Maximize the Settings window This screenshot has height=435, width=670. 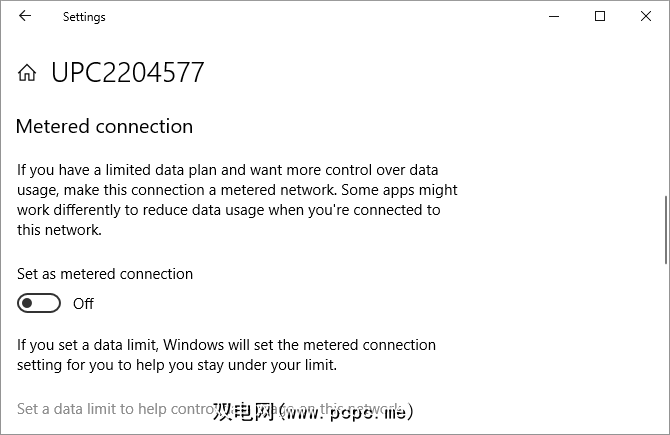600,16
